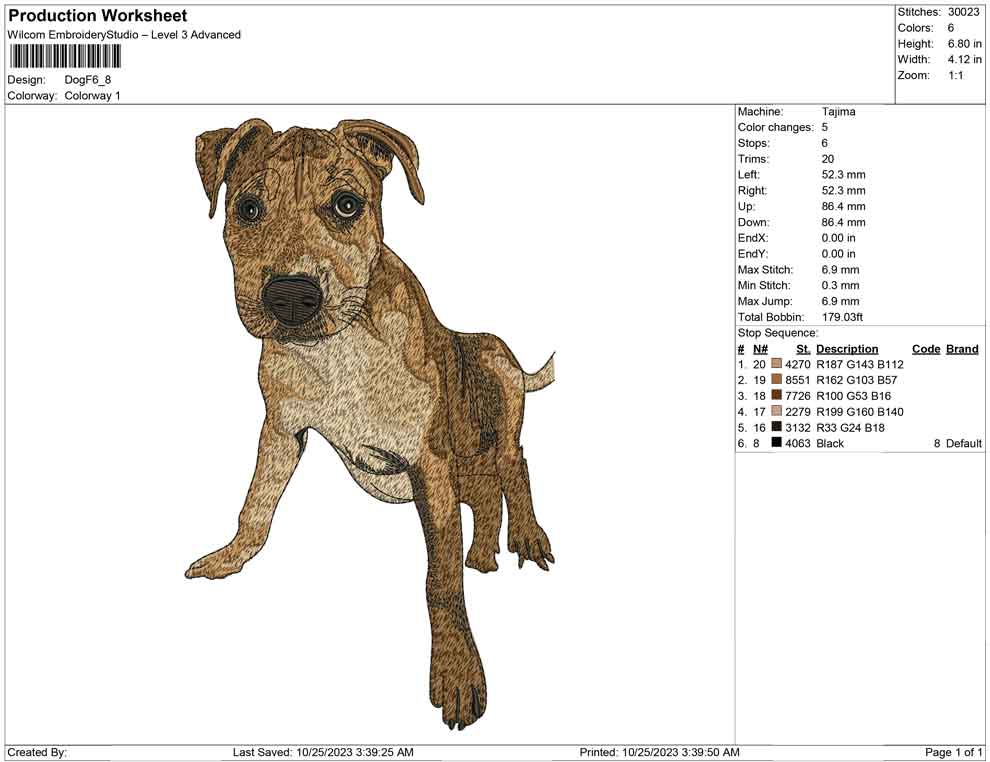Viewport: 990px width, 762px height.
Task: Click the light tan swatch for stop 4
Action: pos(776,411)
